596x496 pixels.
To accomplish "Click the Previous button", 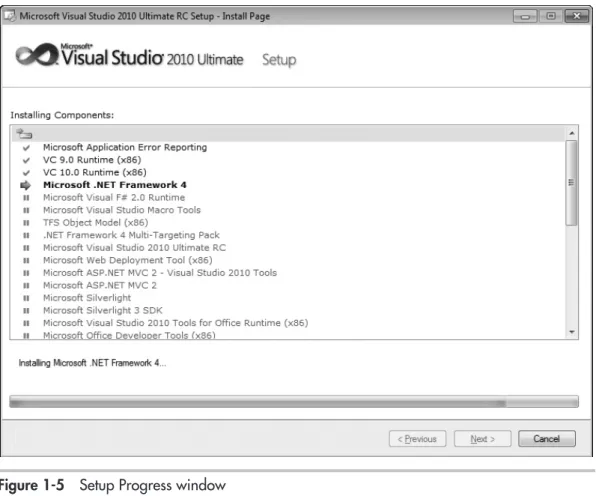I will 417,439.
